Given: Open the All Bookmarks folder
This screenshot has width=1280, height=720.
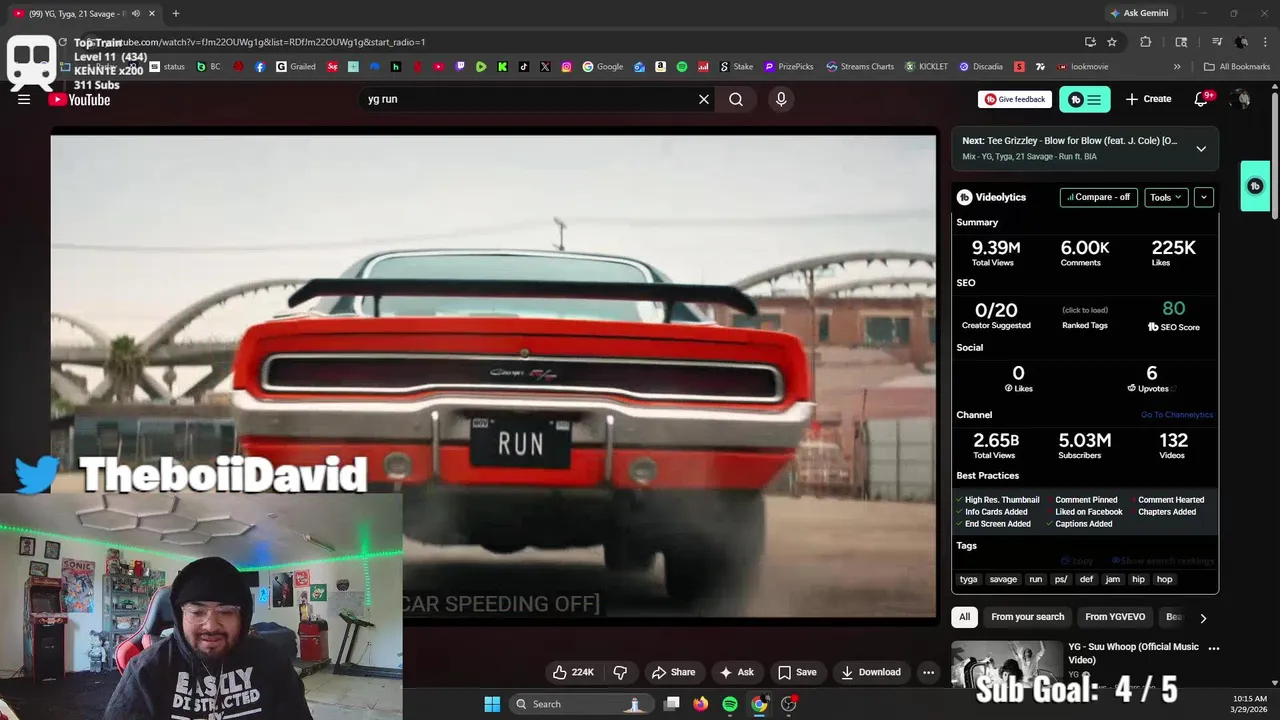Looking at the screenshot, I should point(1237,67).
